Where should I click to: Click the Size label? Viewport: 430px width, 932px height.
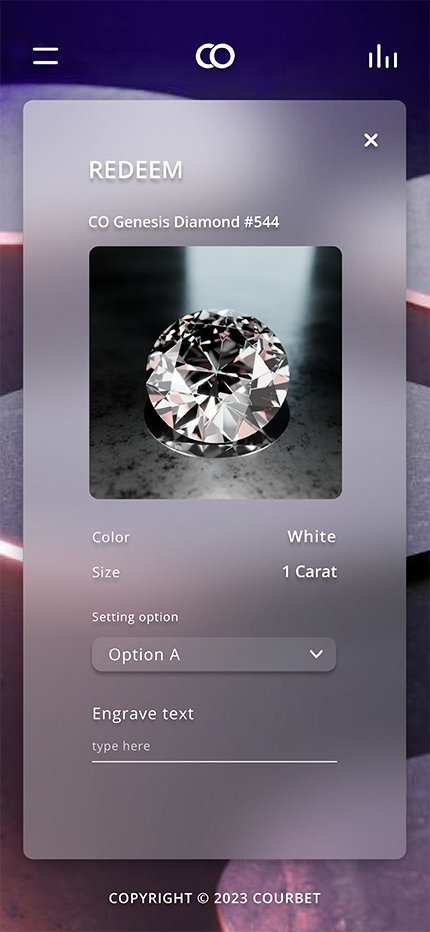pos(106,572)
